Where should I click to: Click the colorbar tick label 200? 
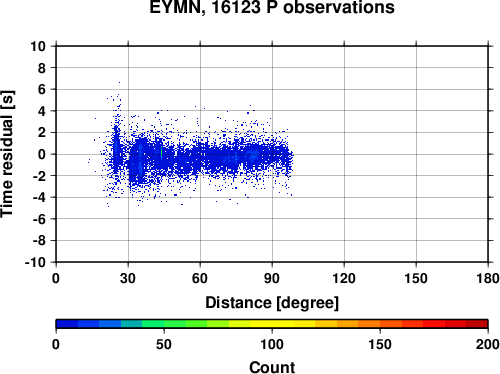[488, 344]
